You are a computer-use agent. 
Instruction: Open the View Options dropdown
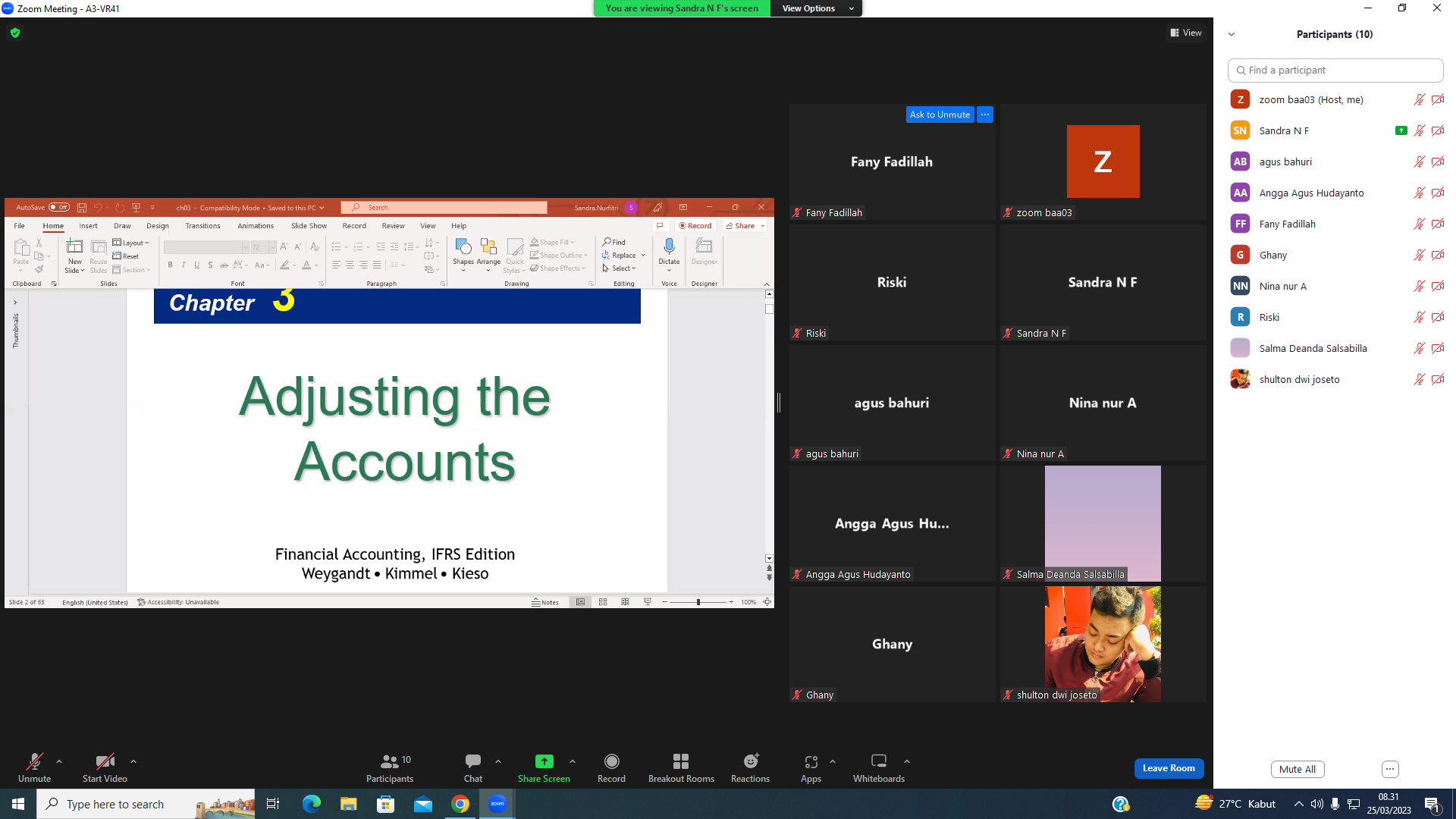(816, 8)
